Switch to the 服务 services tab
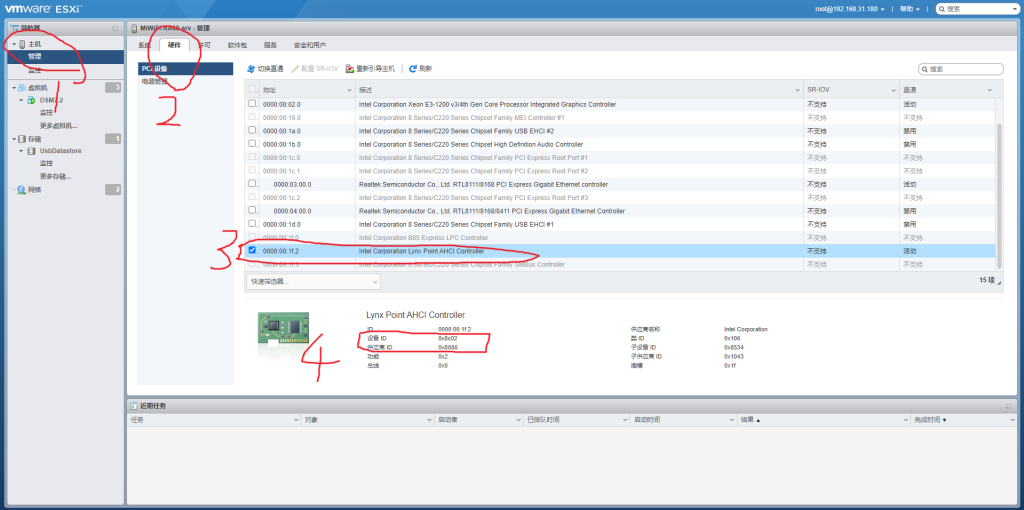The image size is (1024, 510). (270, 45)
